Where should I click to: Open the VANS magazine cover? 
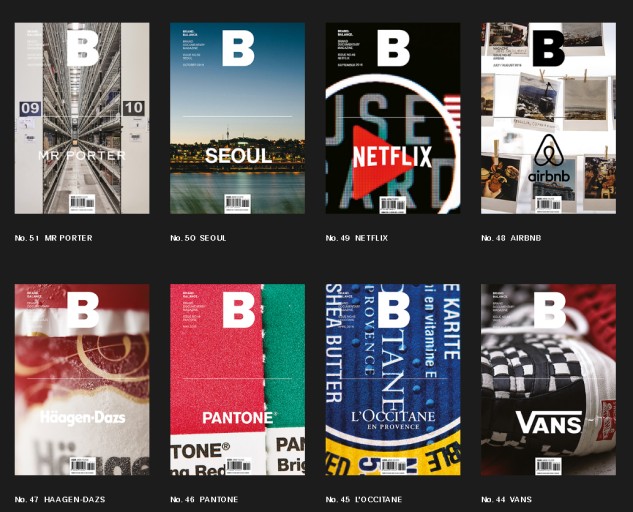tap(548, 380)
